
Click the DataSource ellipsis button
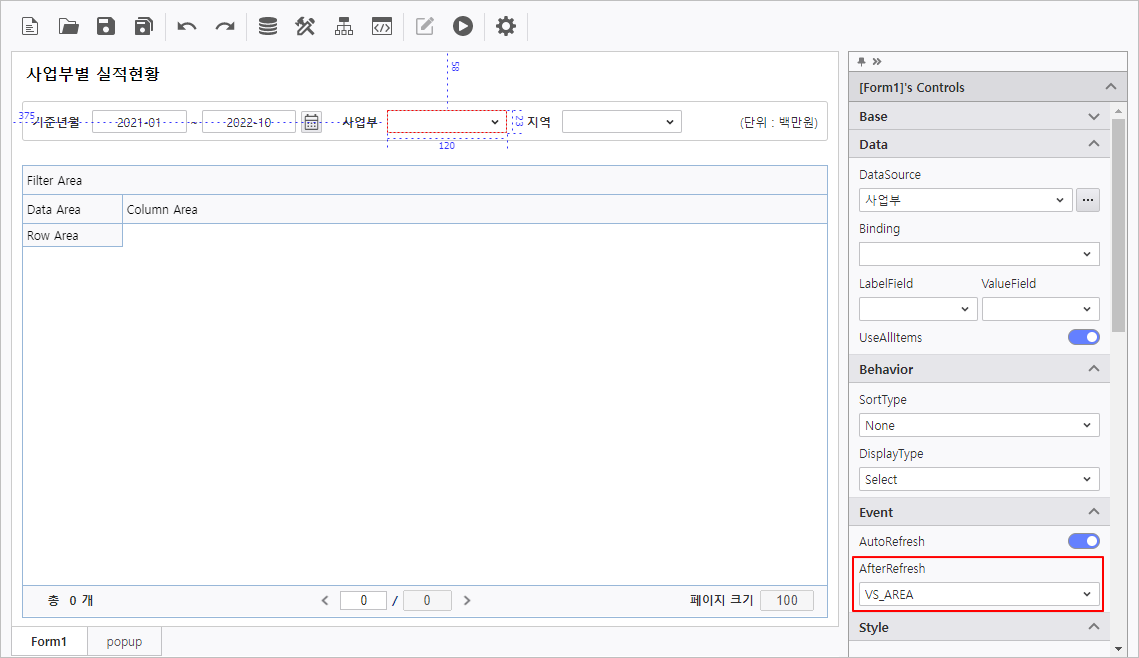(x=1088, y=200)
